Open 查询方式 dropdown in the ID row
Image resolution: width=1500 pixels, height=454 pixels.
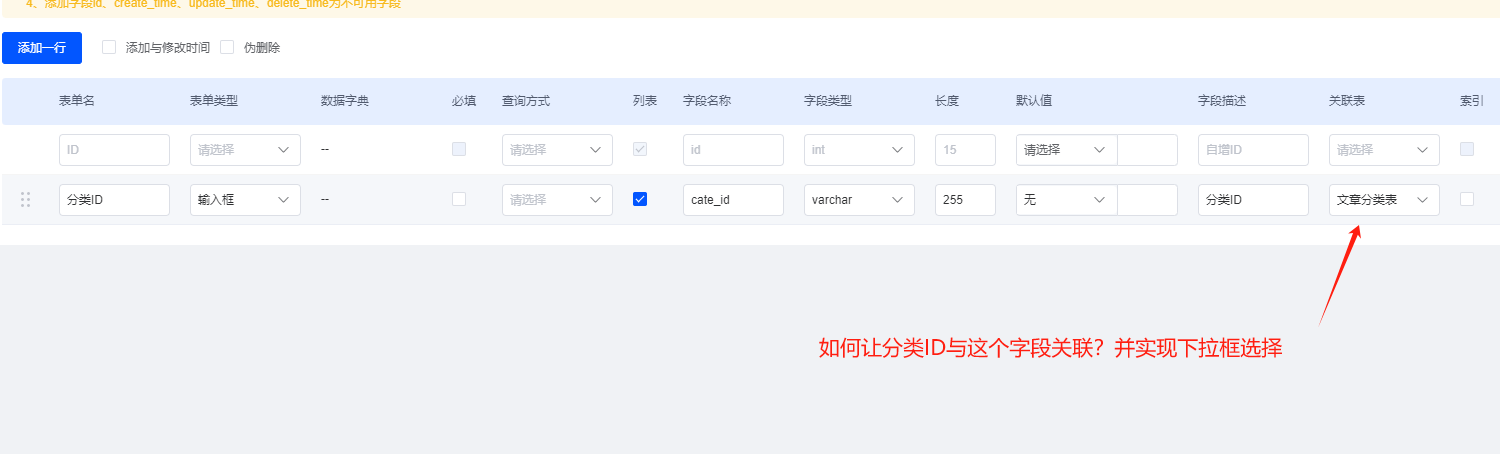click(557, 150)
